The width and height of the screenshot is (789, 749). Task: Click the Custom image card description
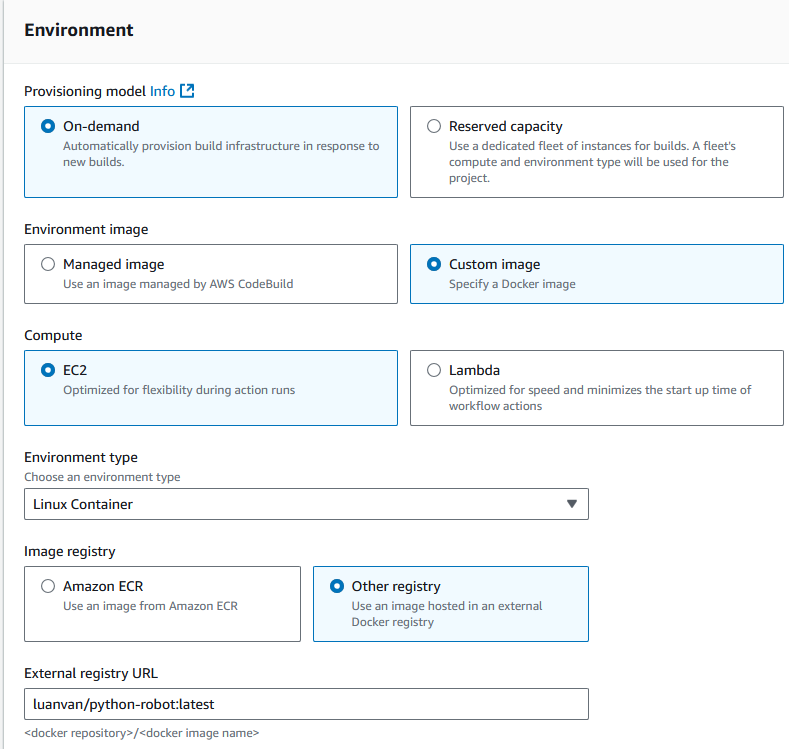click(512, 284)
